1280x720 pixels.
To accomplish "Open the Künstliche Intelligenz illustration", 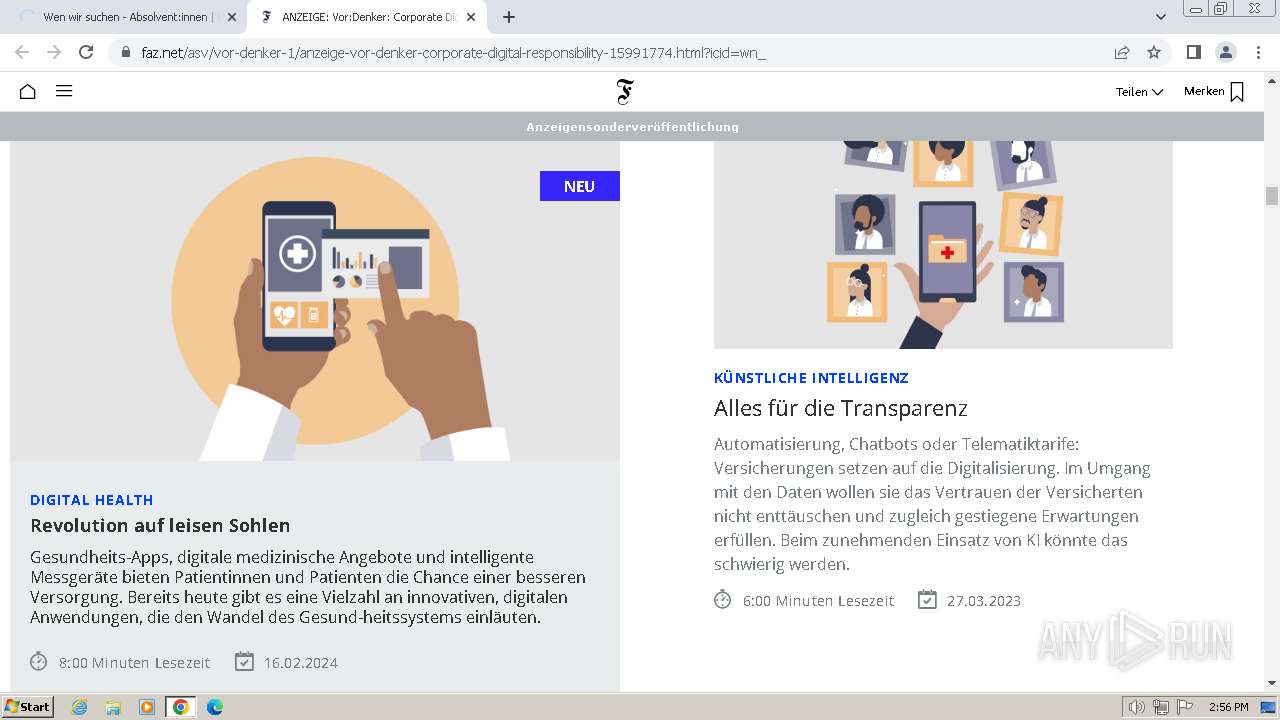I will pos(943,245).
